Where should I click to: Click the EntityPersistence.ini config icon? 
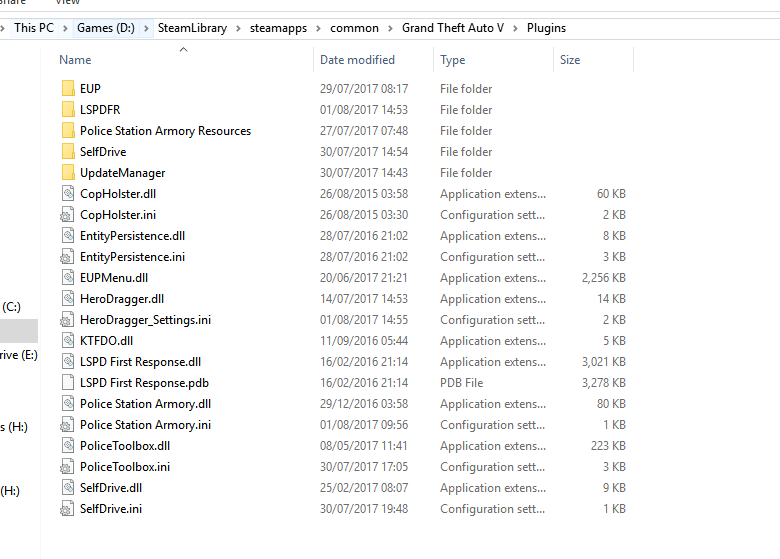tap(67, 257)
